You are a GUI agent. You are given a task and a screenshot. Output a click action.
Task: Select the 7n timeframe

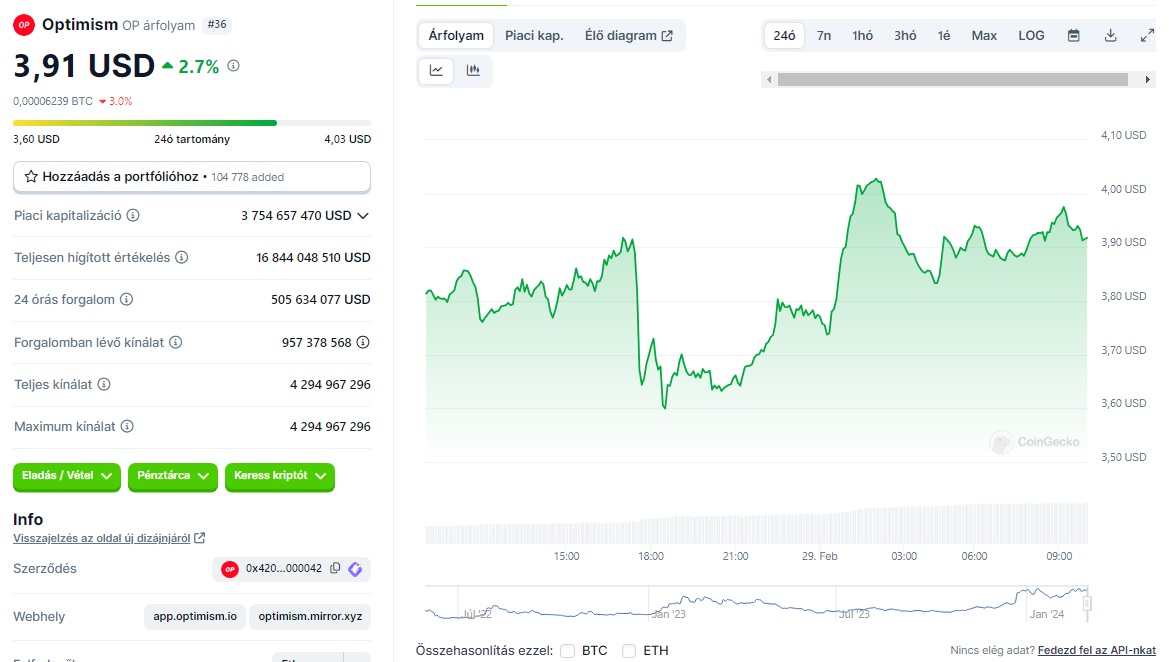click(824, 36)
